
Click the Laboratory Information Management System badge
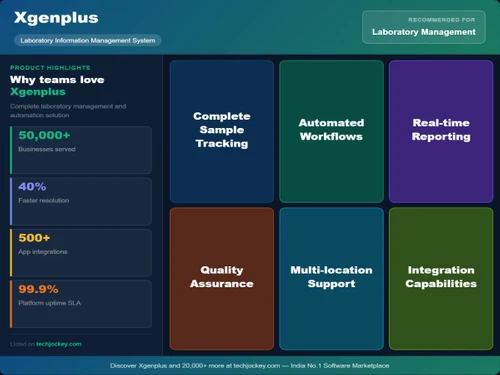(88, 40)
